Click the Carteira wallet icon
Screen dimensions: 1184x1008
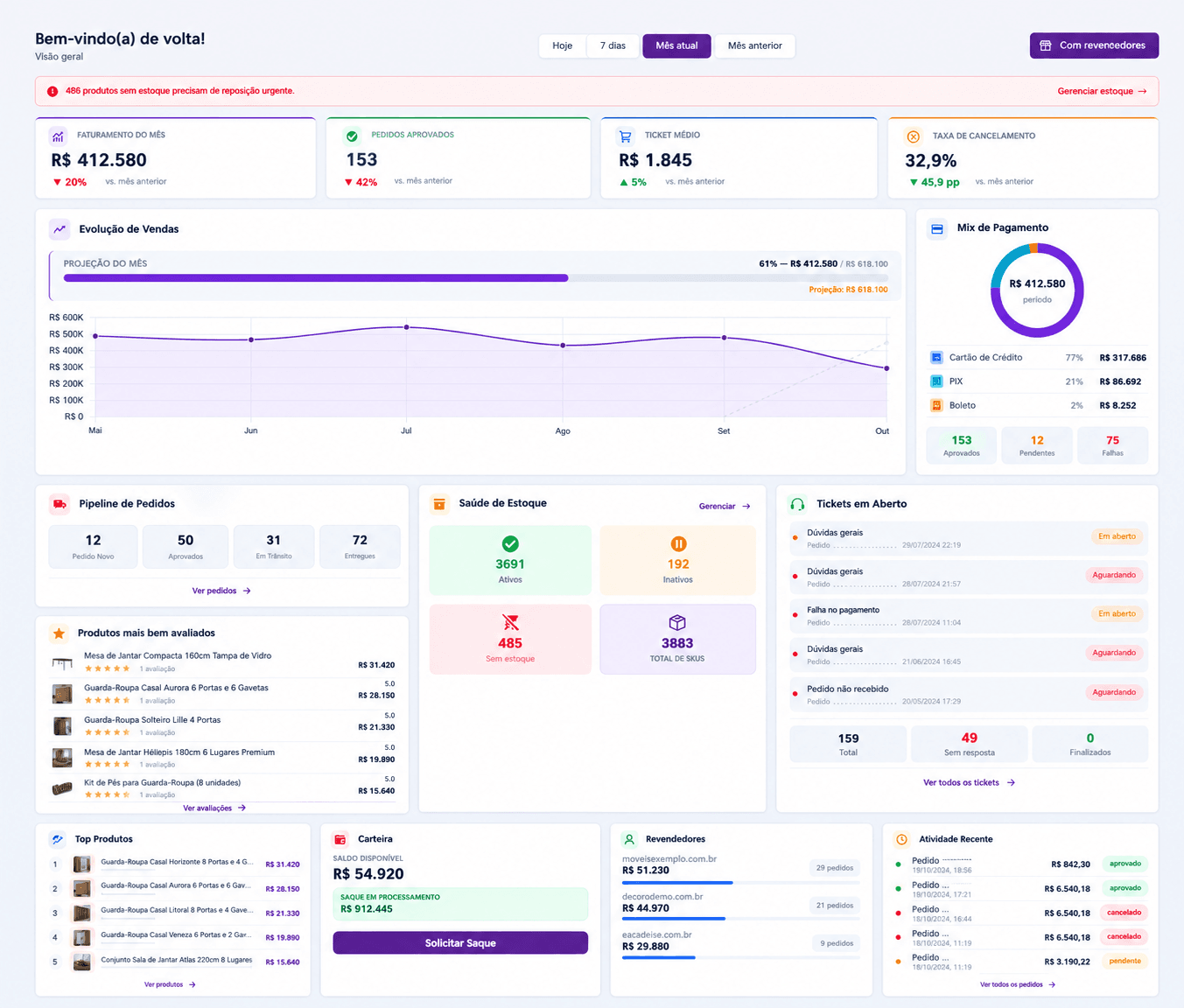pos(340,839)
